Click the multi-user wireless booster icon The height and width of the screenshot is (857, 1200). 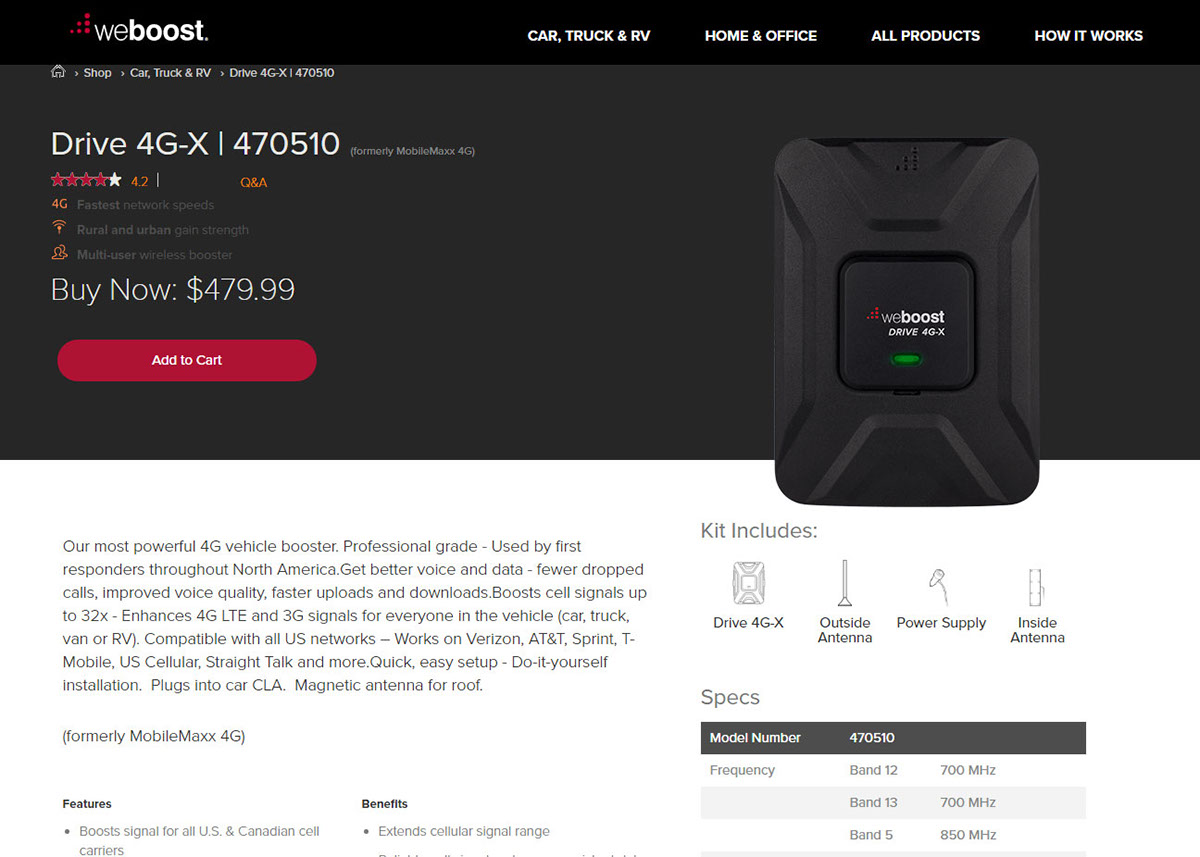(x=60, y=254)
